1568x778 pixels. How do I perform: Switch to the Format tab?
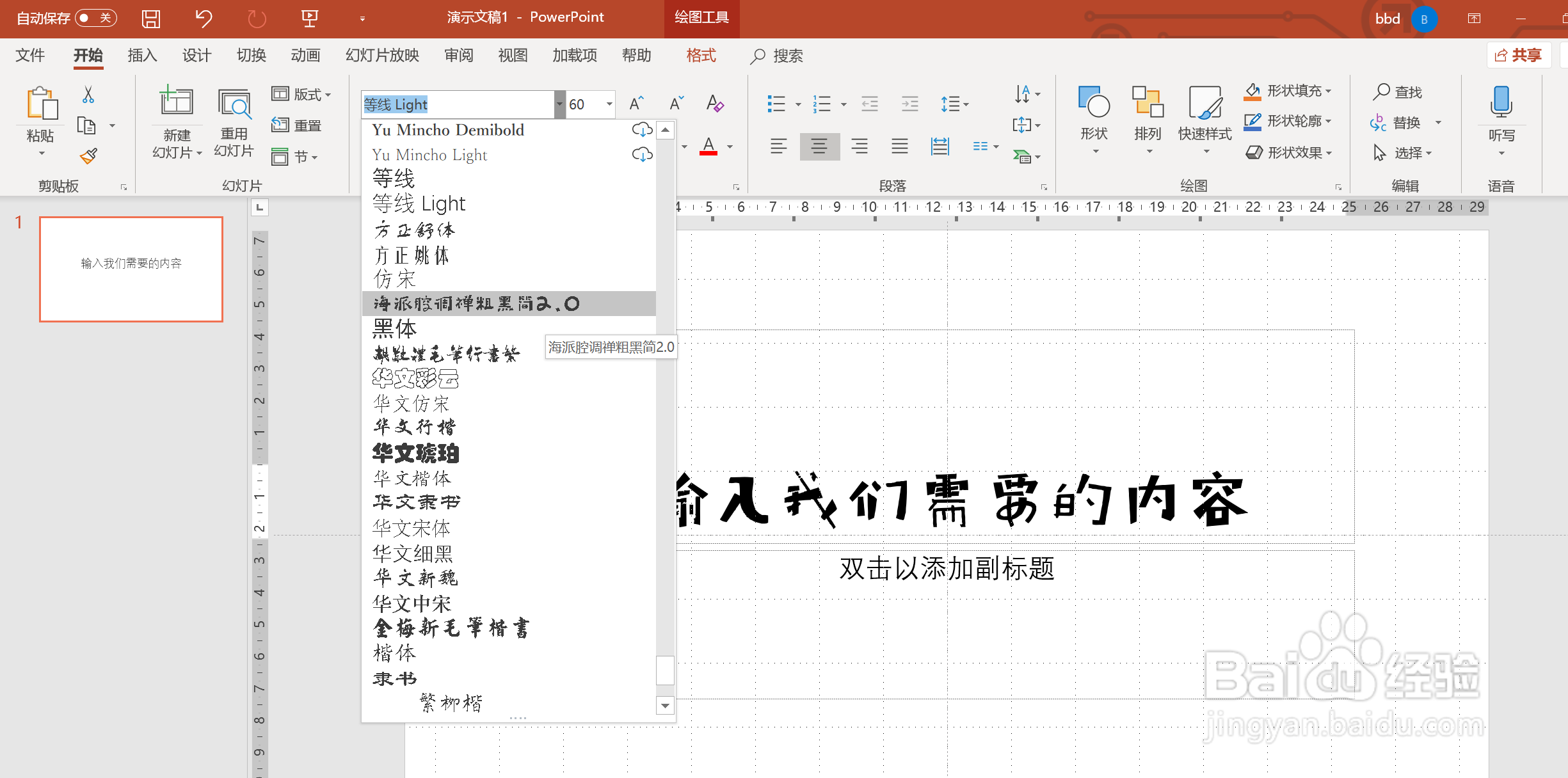(x=701, y=56)
